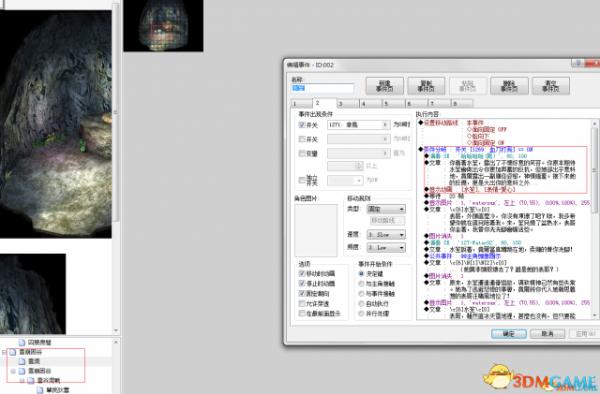This screenshot has width=600, height=394.
Task: Switch to event page tab 3
Action: [347, 103]
